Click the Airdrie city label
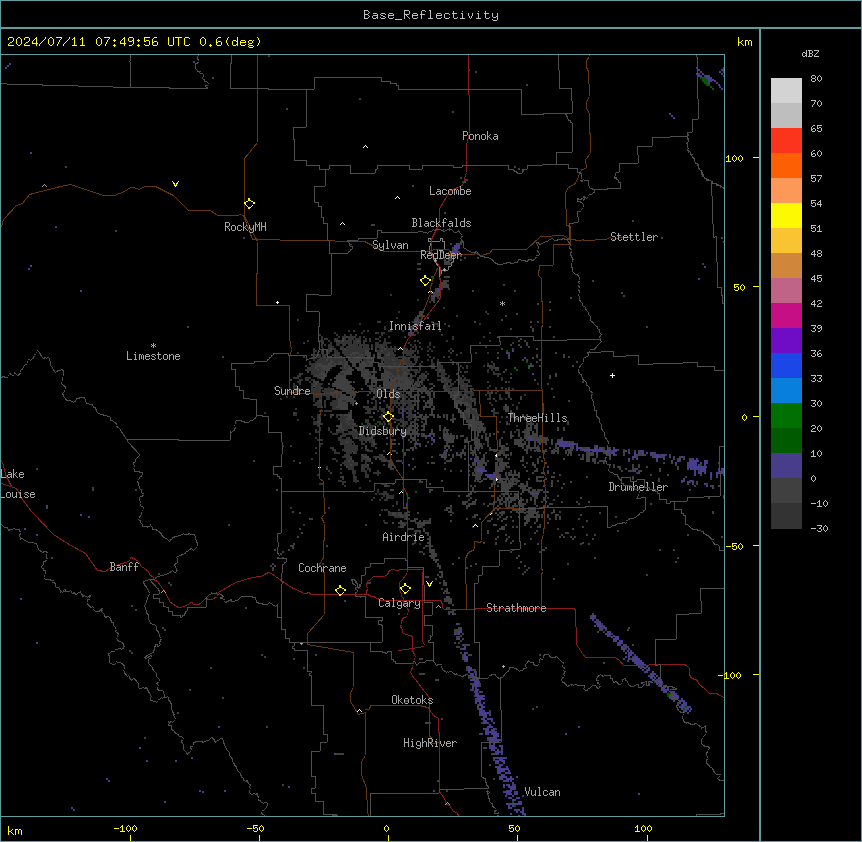The width and height of the screenshot is (862, 842). tap(403, 537)
